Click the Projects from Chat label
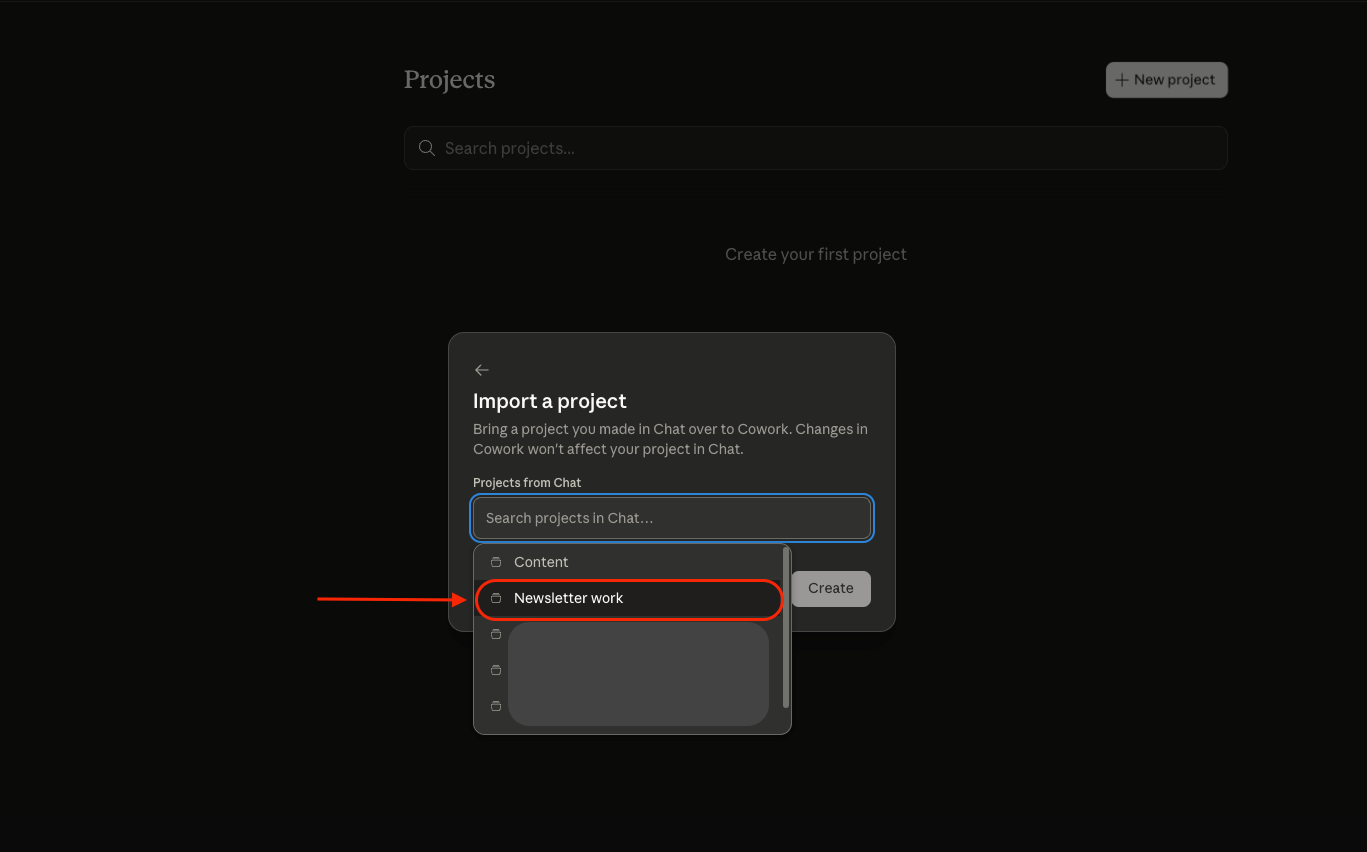 527,482
